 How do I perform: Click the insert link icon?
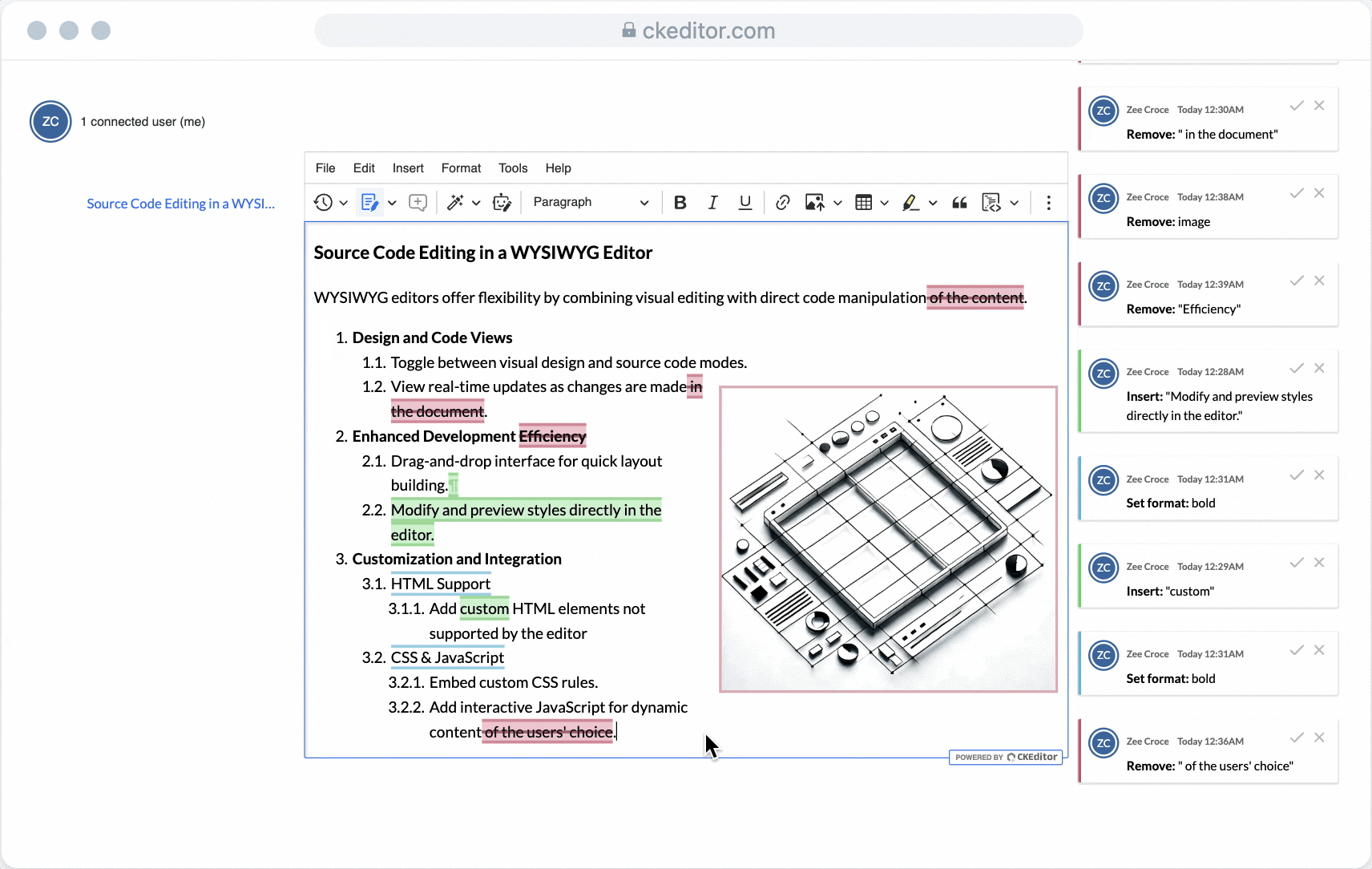coord(783,203)
